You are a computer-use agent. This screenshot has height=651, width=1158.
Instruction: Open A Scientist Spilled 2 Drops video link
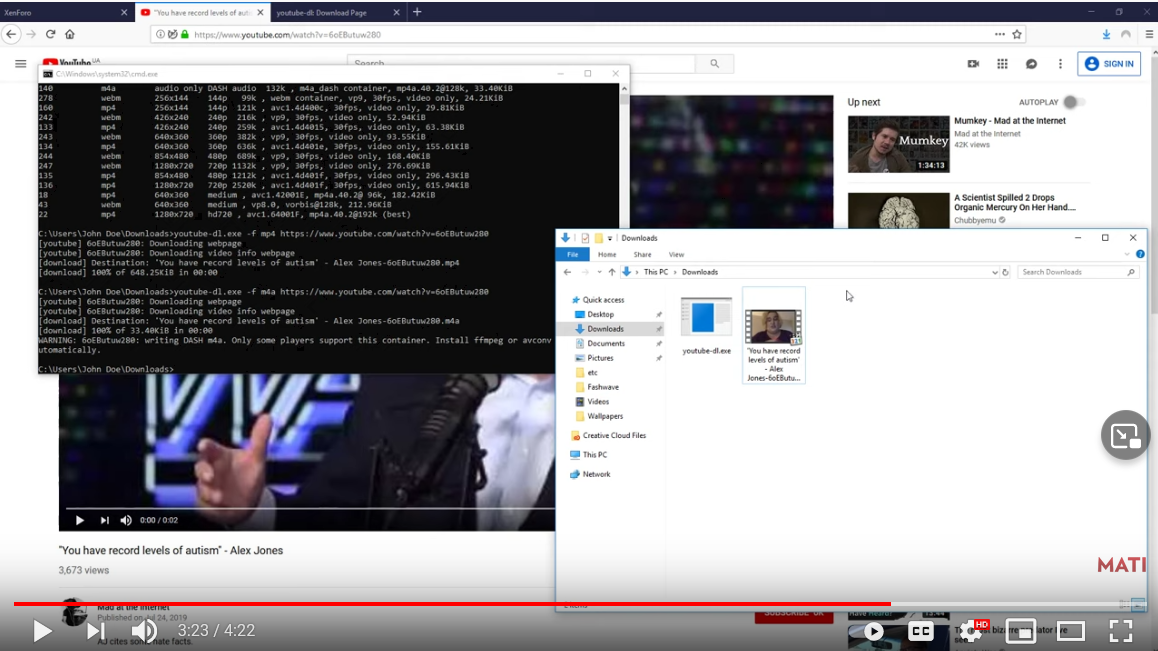(x=1015, y=202)
